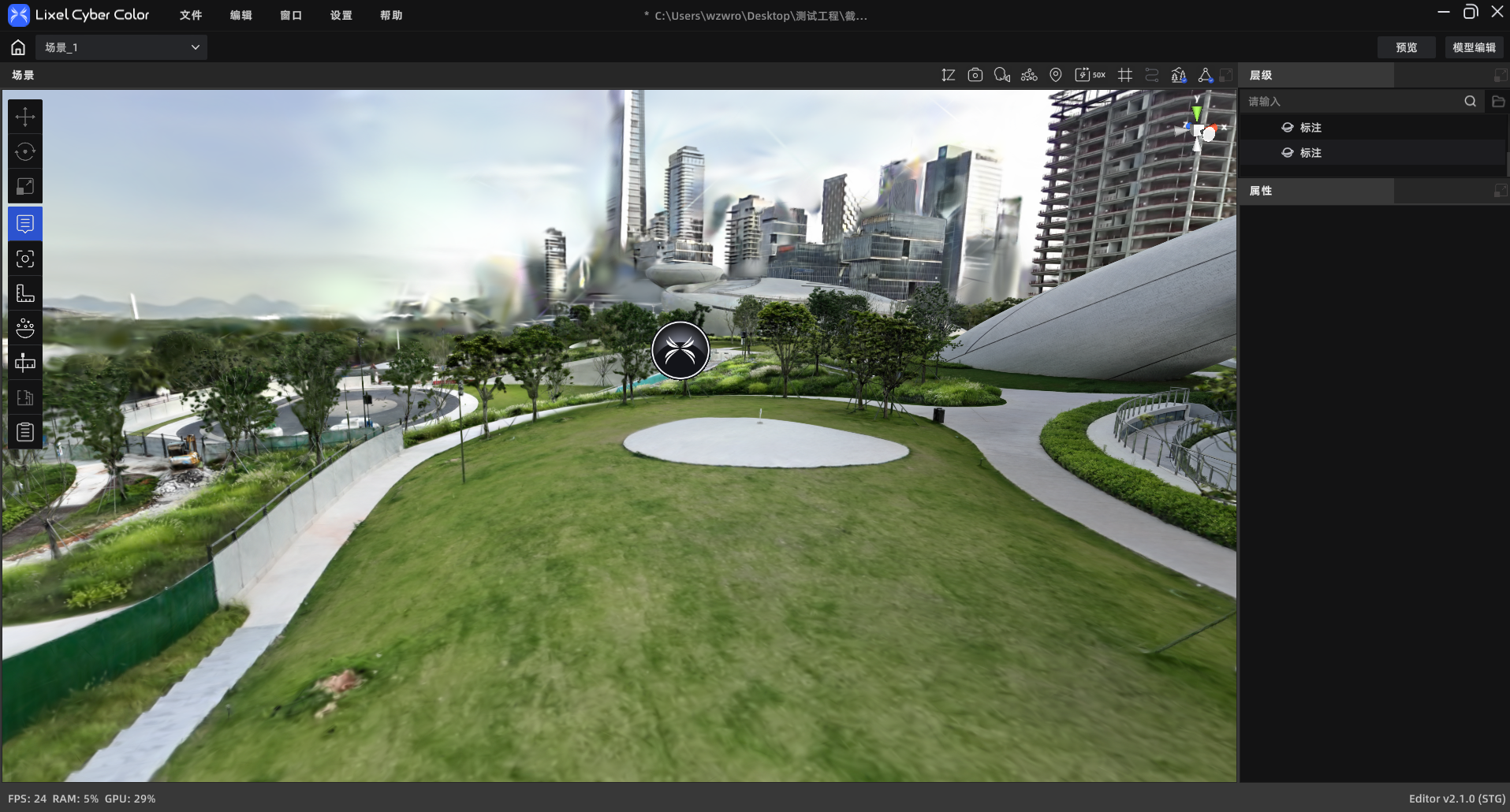1510x812 pixels.
Task: Open the 场景_1 scene dropdown
Action: [121, 47]
